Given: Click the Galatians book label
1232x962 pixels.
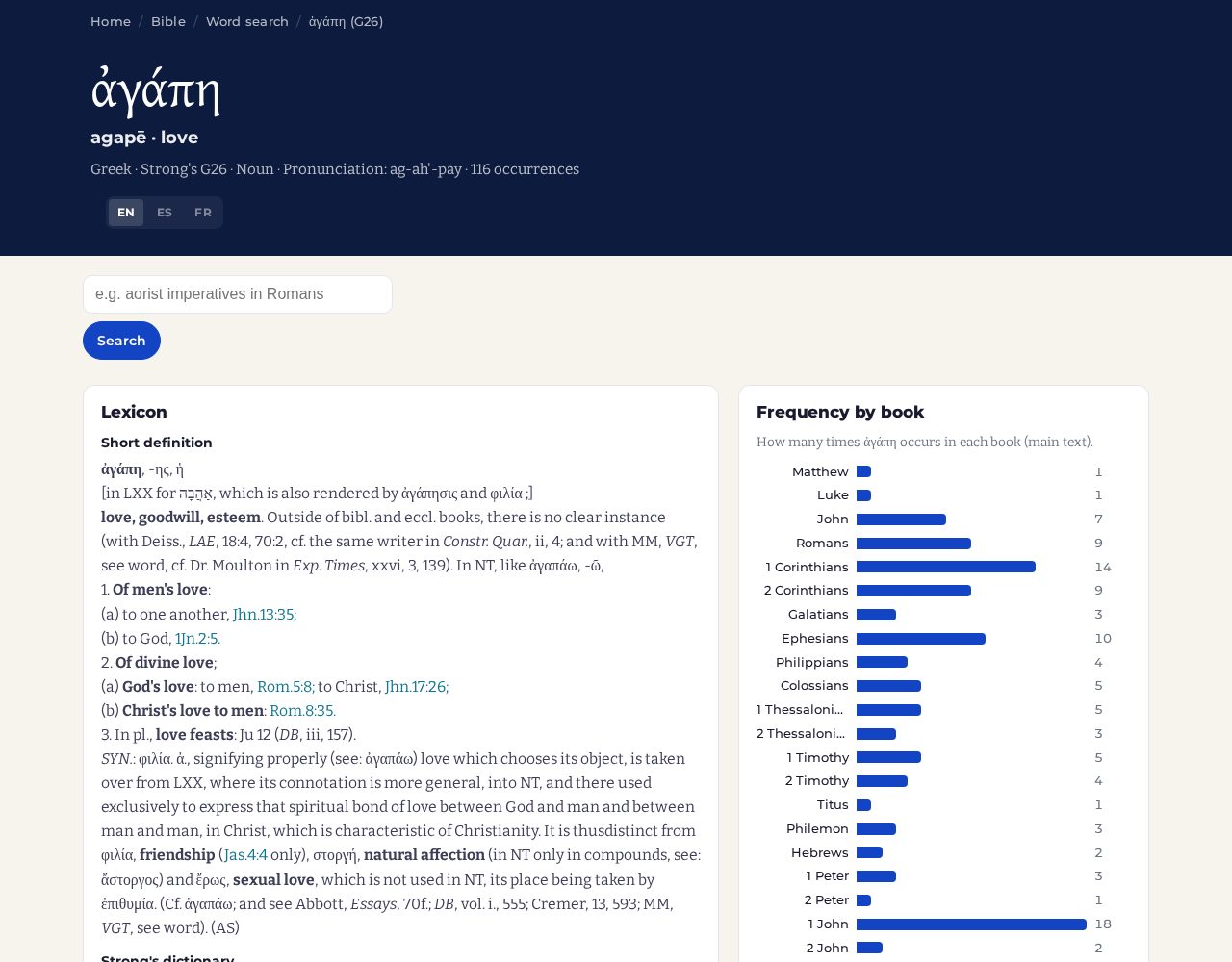Looking at the screenshot, I should click(818, 614).
